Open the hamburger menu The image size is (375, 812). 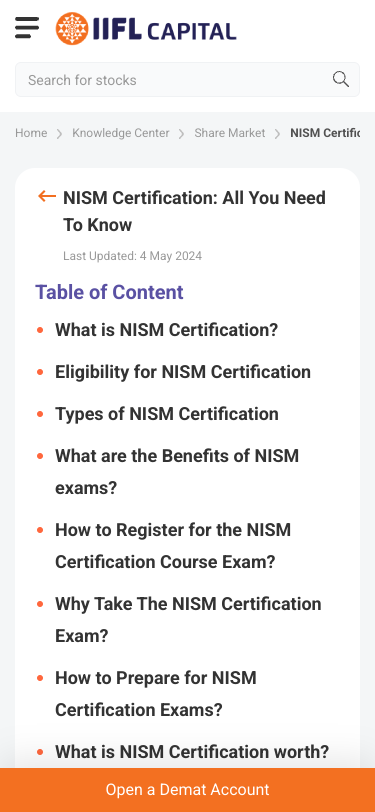click(x=27, y=27)
